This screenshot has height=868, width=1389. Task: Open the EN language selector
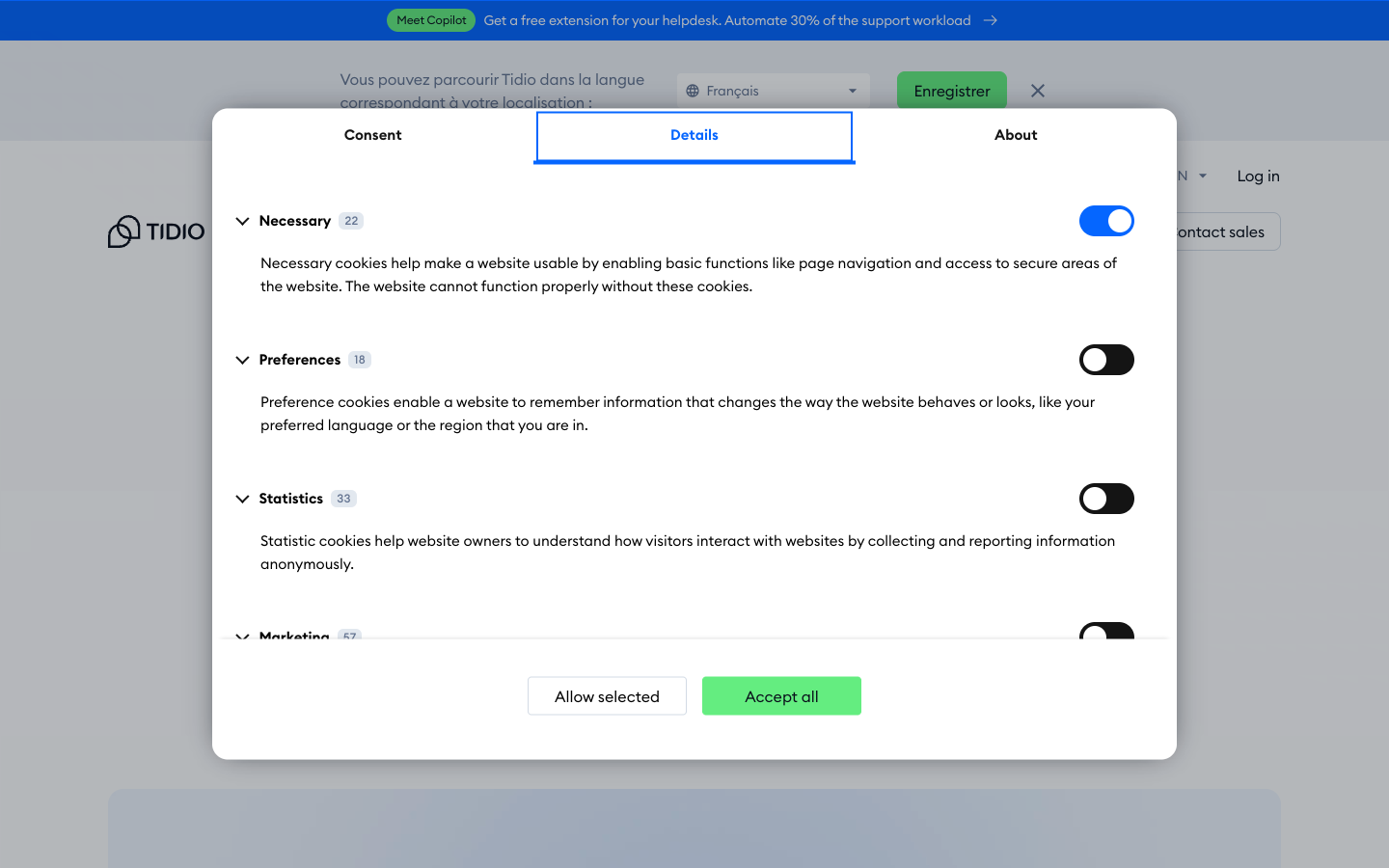[x=1188, y=176]
